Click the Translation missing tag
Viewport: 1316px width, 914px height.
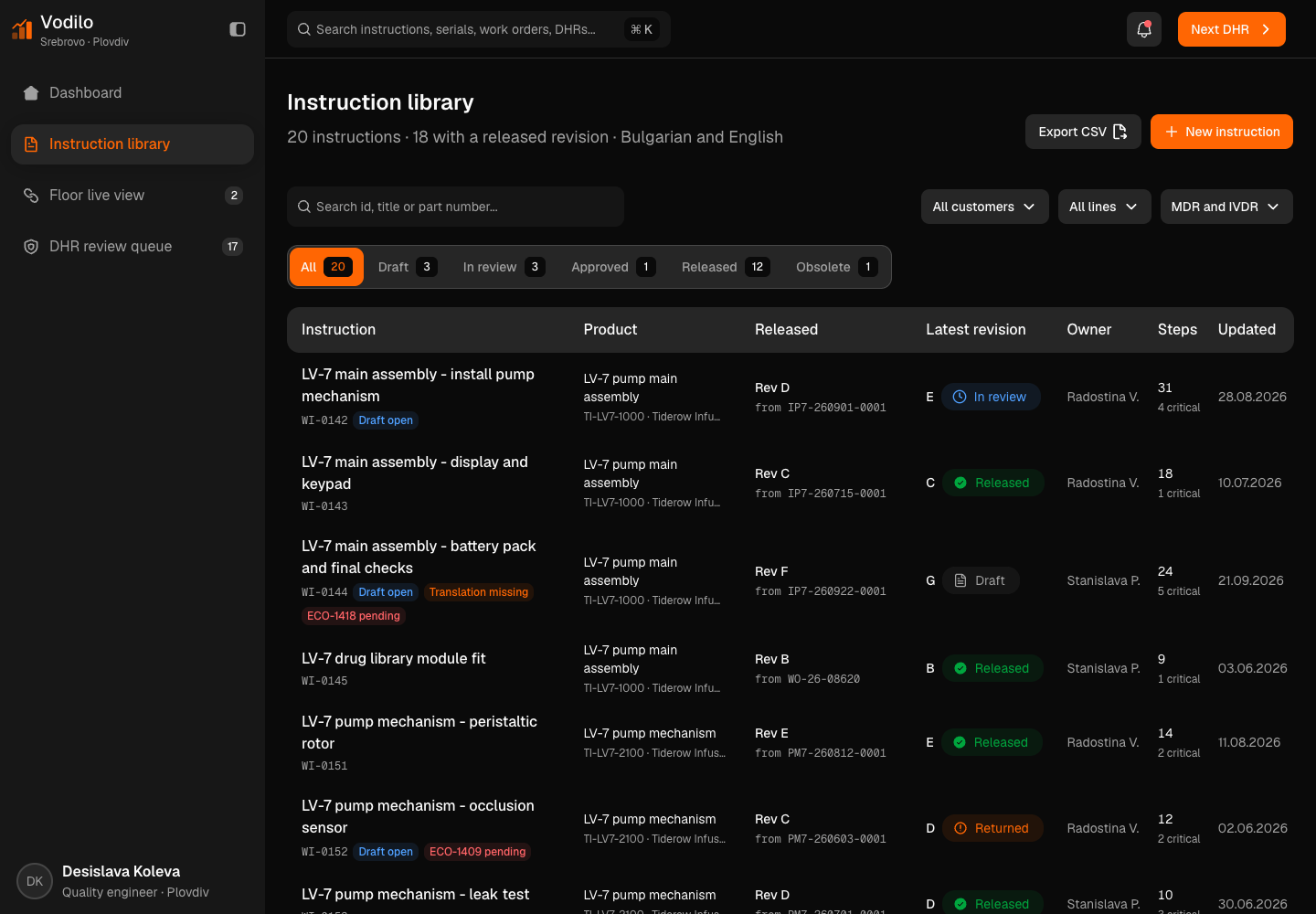point(479,592)
